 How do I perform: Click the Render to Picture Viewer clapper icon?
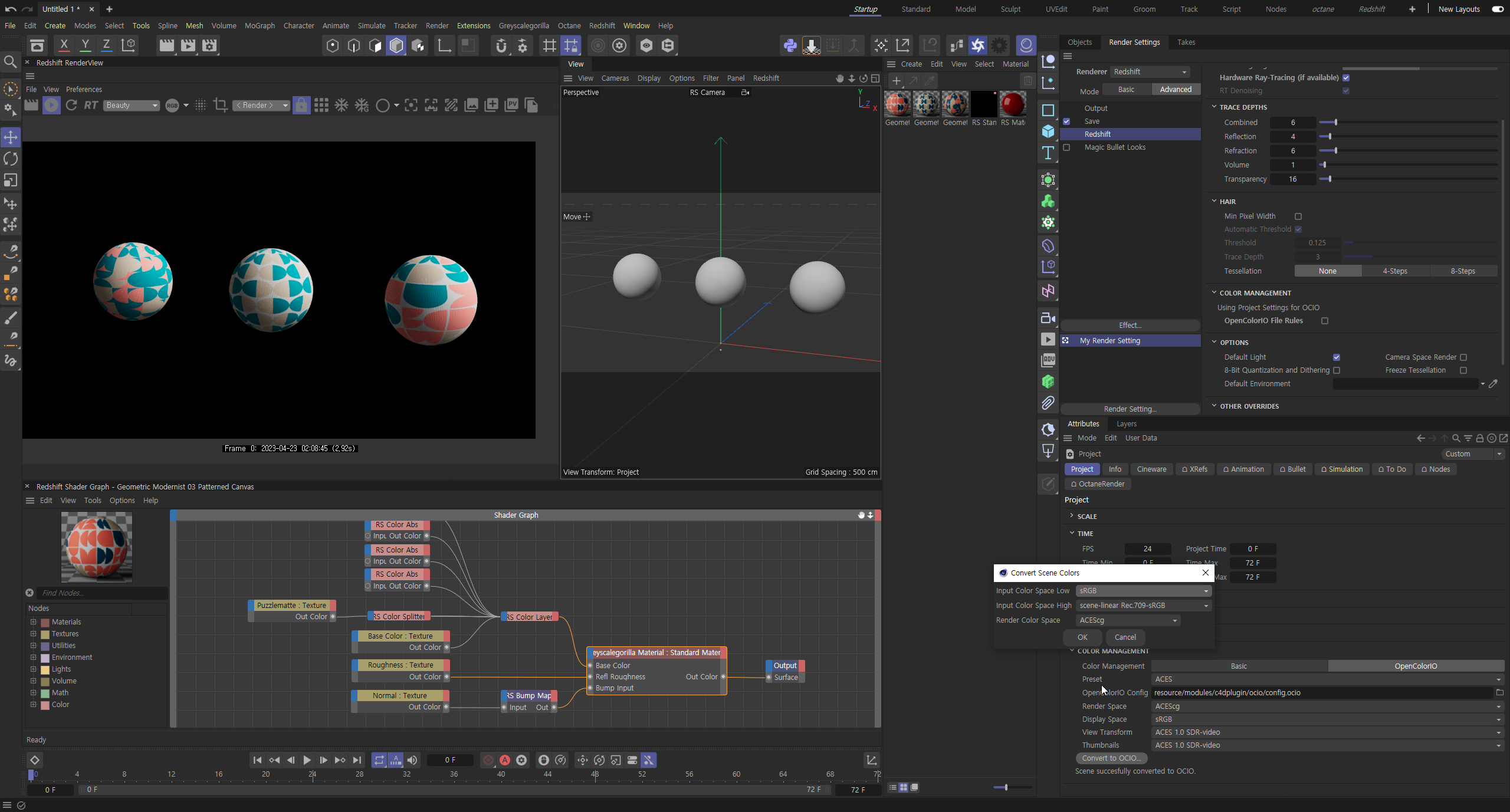[x=188, y=45]
